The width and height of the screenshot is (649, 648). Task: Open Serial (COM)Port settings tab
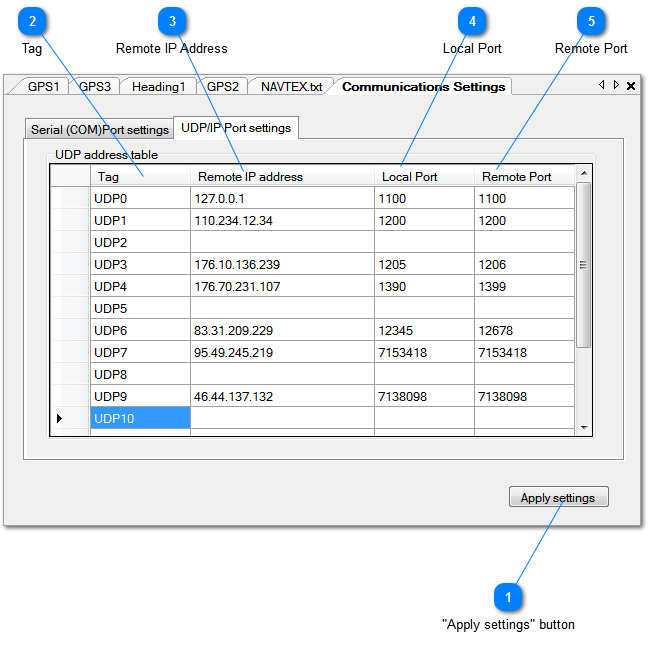point(100,130)
